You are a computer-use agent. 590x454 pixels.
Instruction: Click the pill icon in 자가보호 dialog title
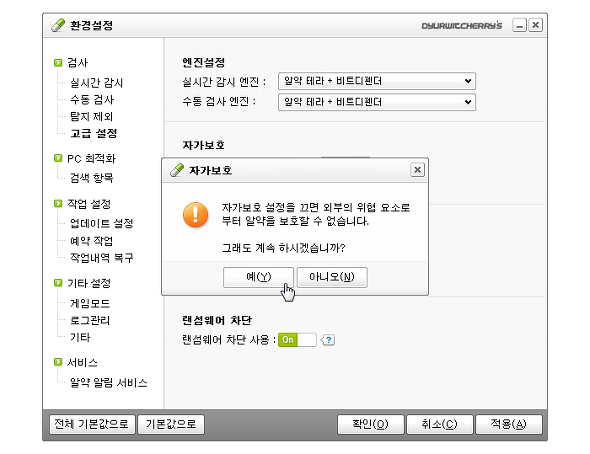pos(177,170)
